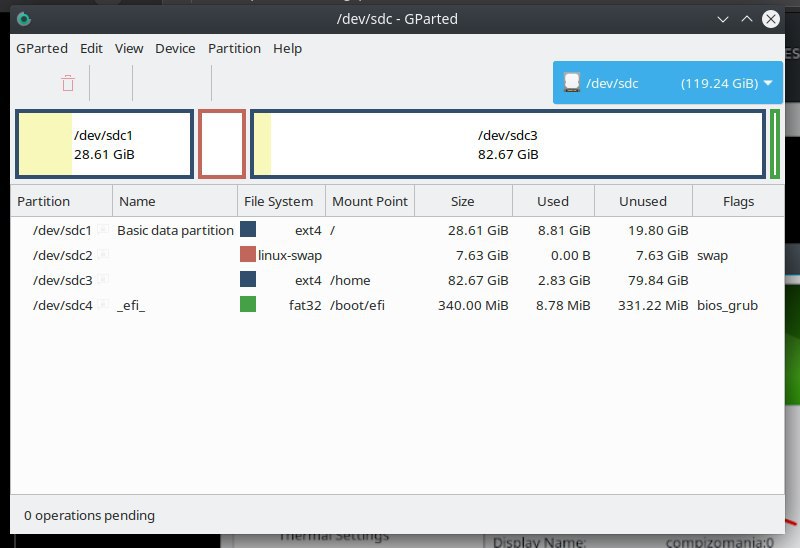The height and width of the screenshot is (548, 800).
Task: Minimize the GParted window with the down chevron
Action: [x=722, y=19]
